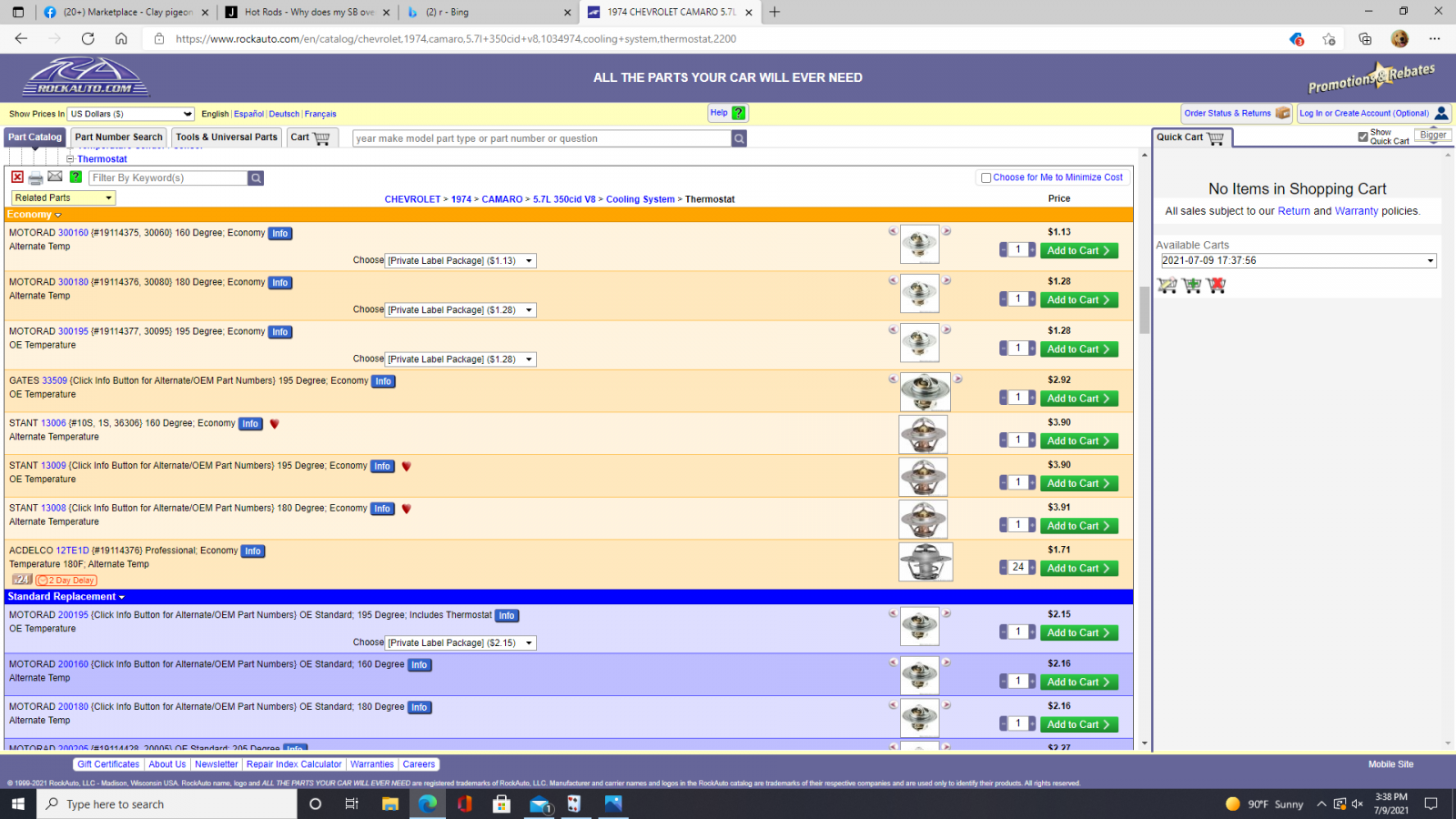
Task: Click the keyword filter magnifier search icon
Action: click(x=257, y=178)
